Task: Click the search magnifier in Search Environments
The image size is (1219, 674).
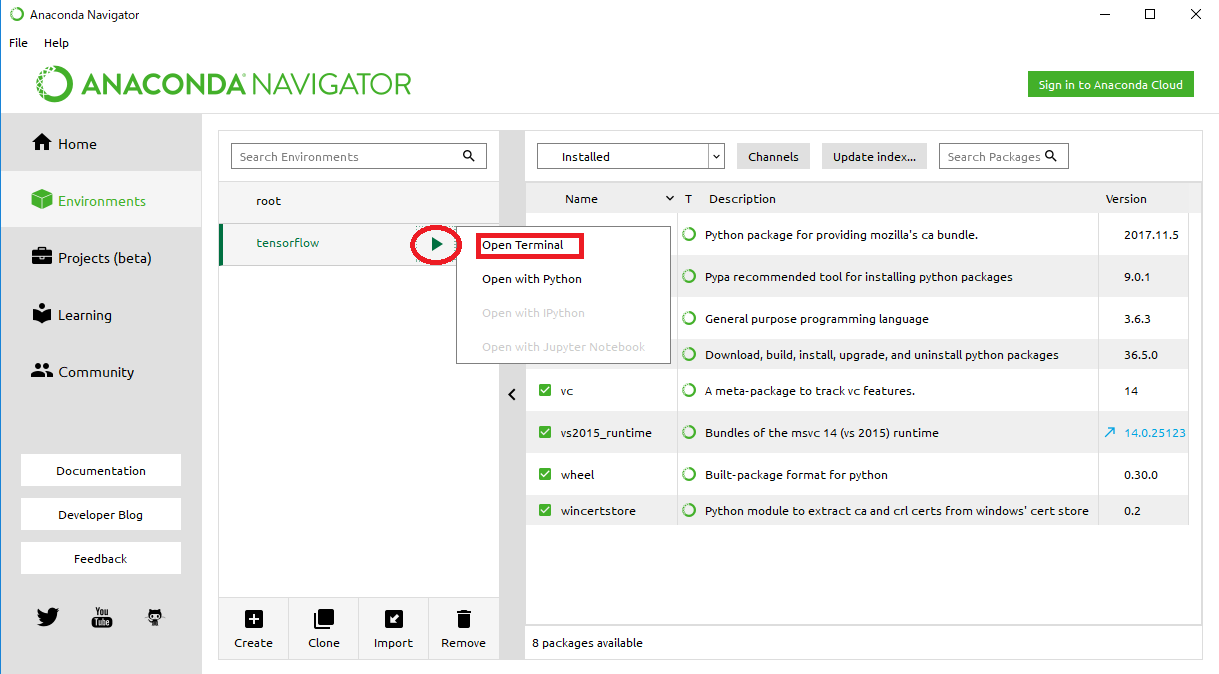Action: pos(469,156)
